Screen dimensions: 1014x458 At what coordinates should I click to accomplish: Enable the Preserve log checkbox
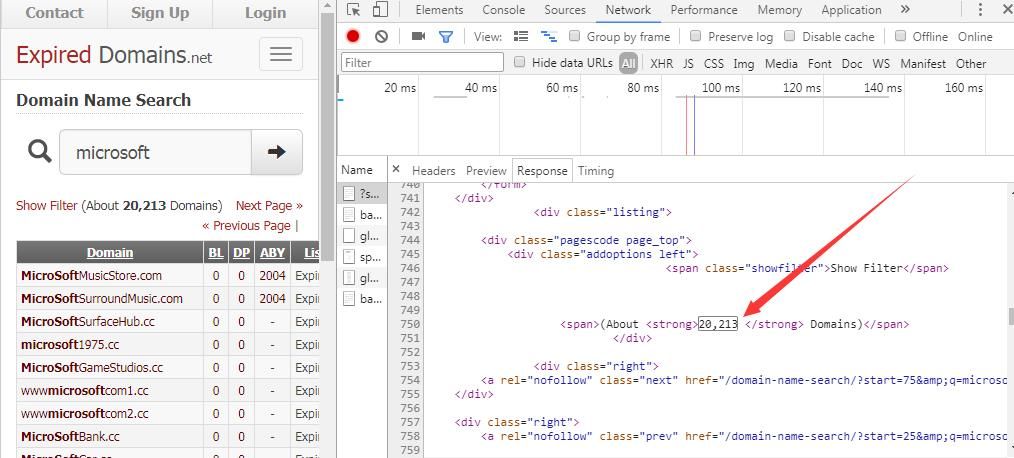pos(696,36)
